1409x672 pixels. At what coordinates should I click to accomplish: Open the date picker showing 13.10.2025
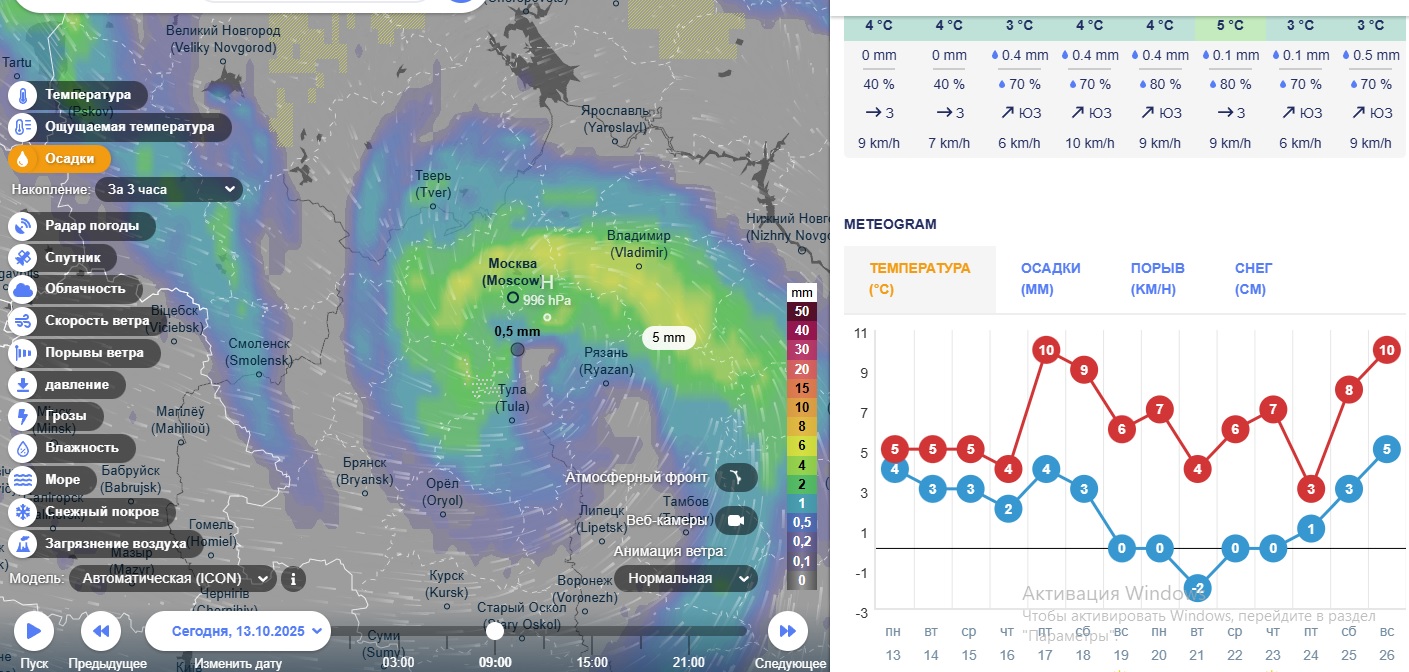pos(238,631)
